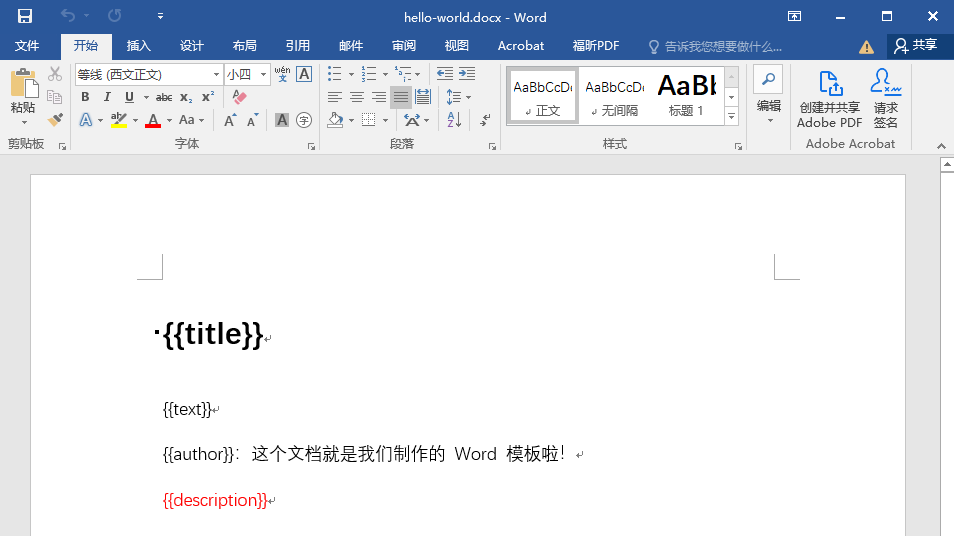Undo the last action
The width and height of the screenshot is (954, 536).
pyautogui.click(x=68, y=16)
